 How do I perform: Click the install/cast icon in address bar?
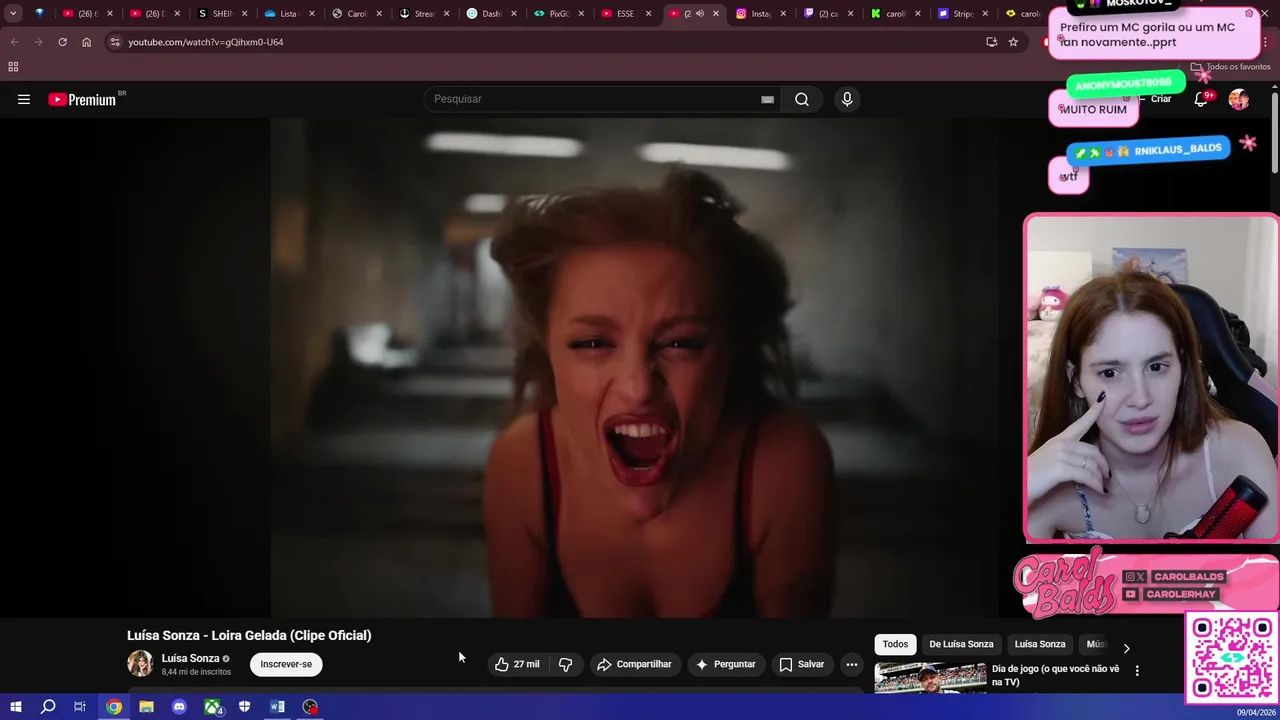point(991,42)
